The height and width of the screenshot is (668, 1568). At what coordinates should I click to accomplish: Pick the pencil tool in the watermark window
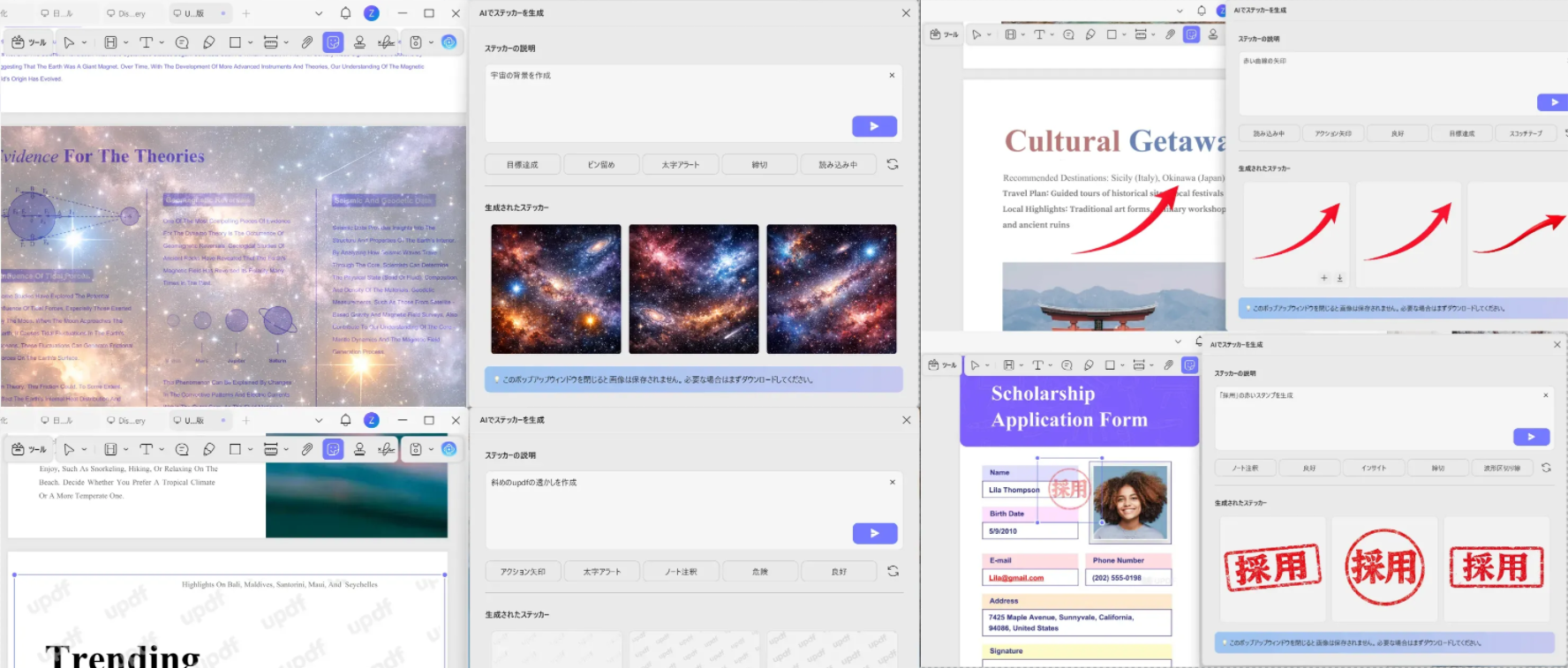tap(209, 449)
